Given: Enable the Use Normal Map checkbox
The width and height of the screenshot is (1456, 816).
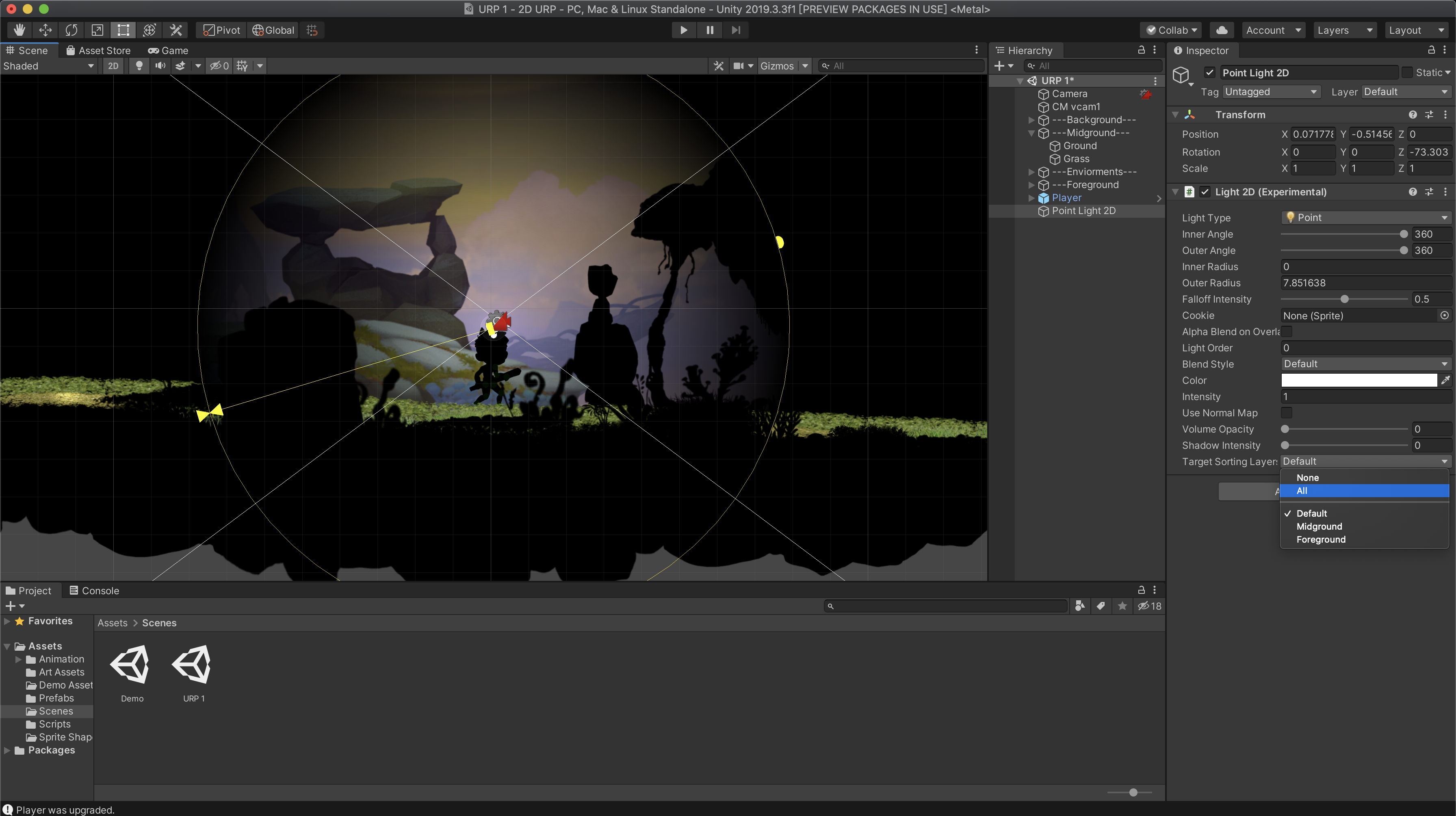Looking at the screenshot, I should pos(1287,413).
